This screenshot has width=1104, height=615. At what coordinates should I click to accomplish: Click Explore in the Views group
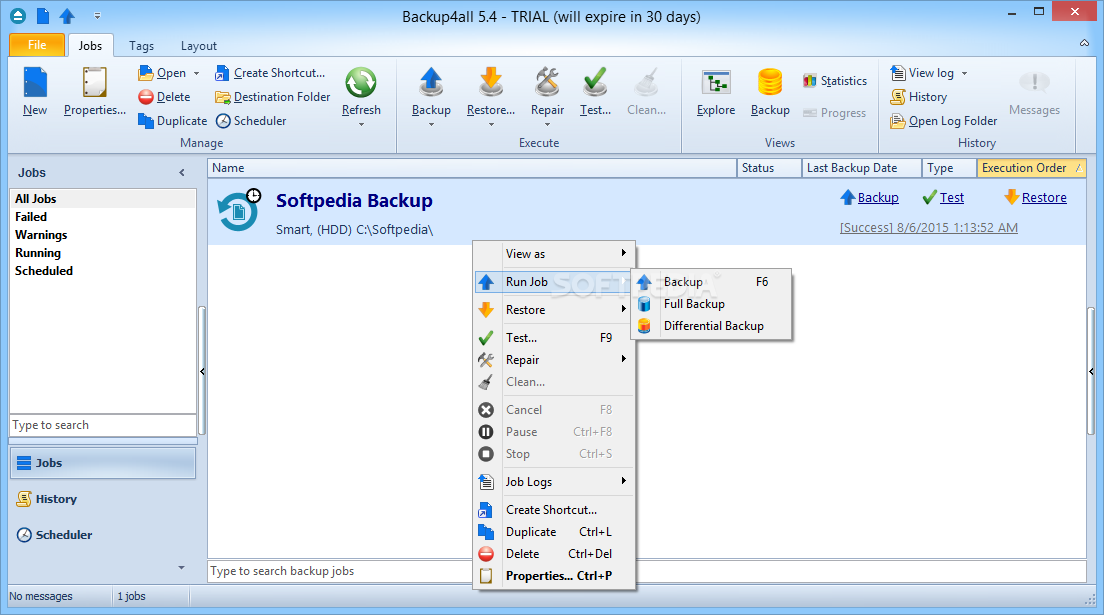(716, 92)
